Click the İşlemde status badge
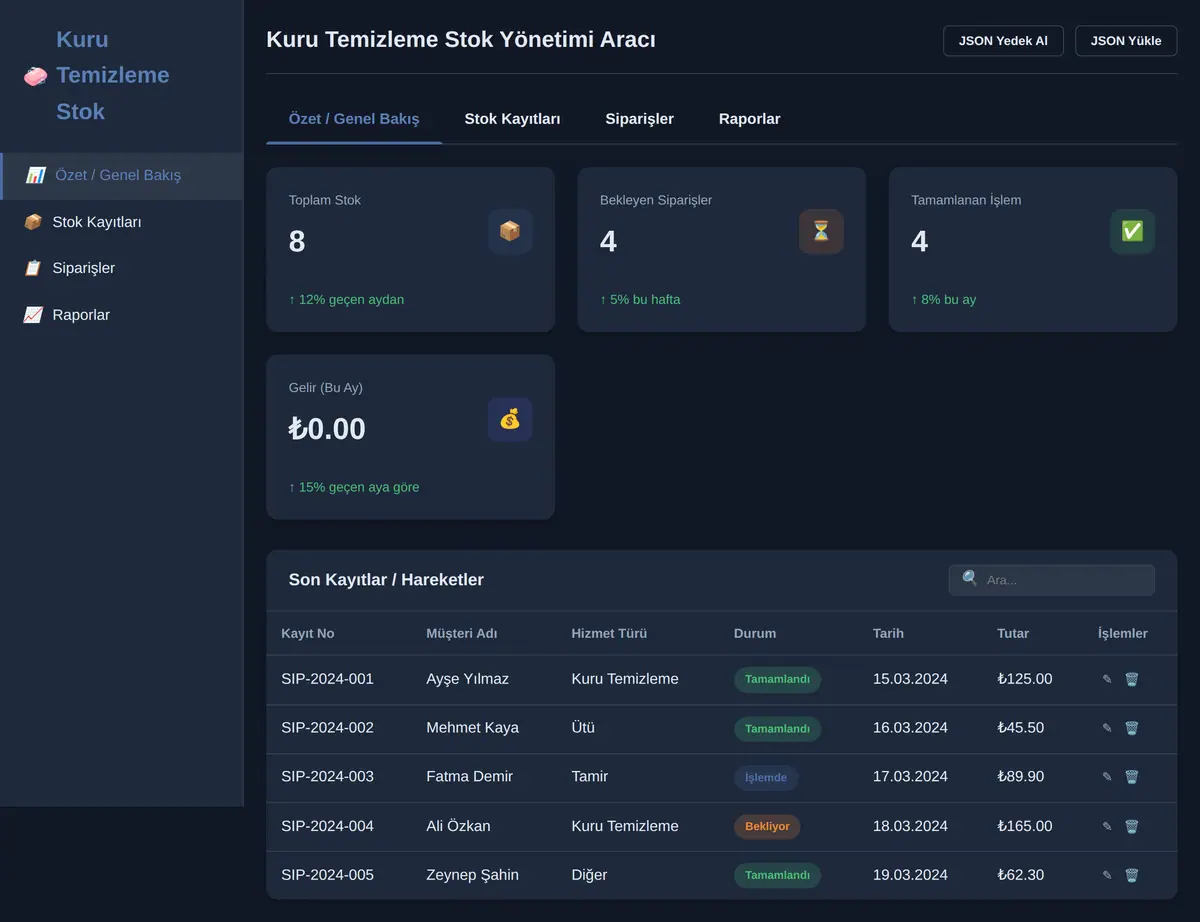The image size is (1200, 922). pos(766,778)
